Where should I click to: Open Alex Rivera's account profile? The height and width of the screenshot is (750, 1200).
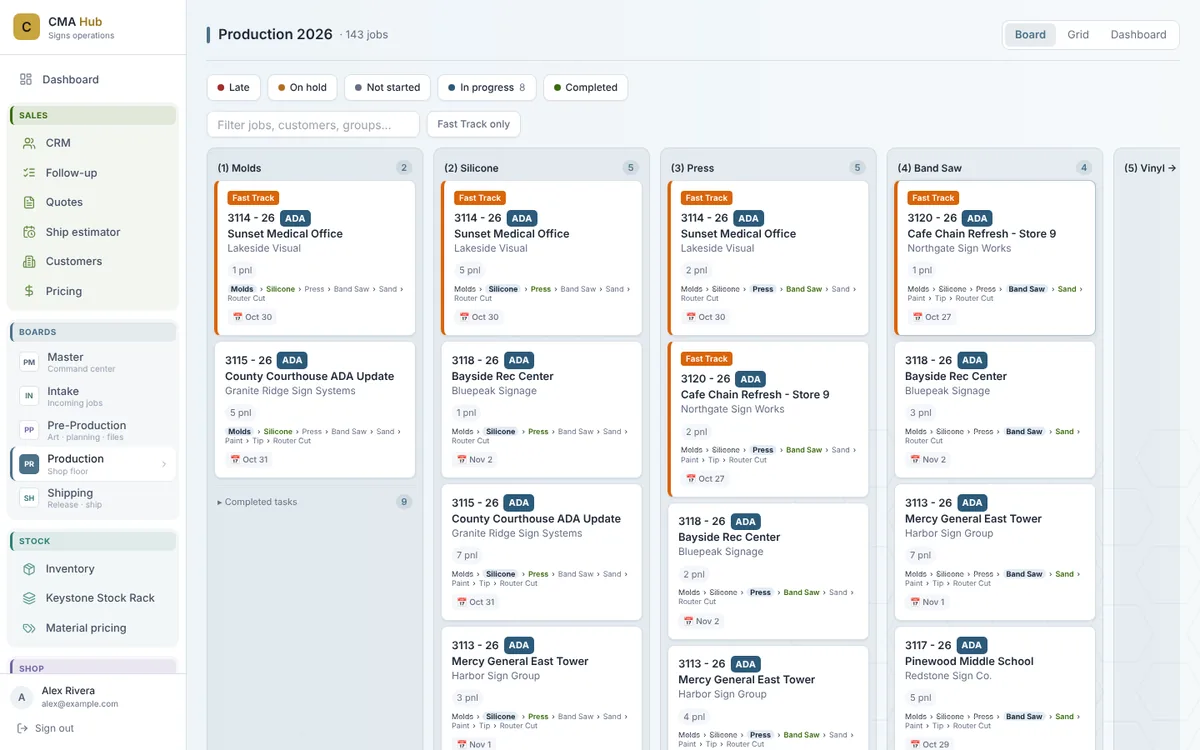pos(93,697)
